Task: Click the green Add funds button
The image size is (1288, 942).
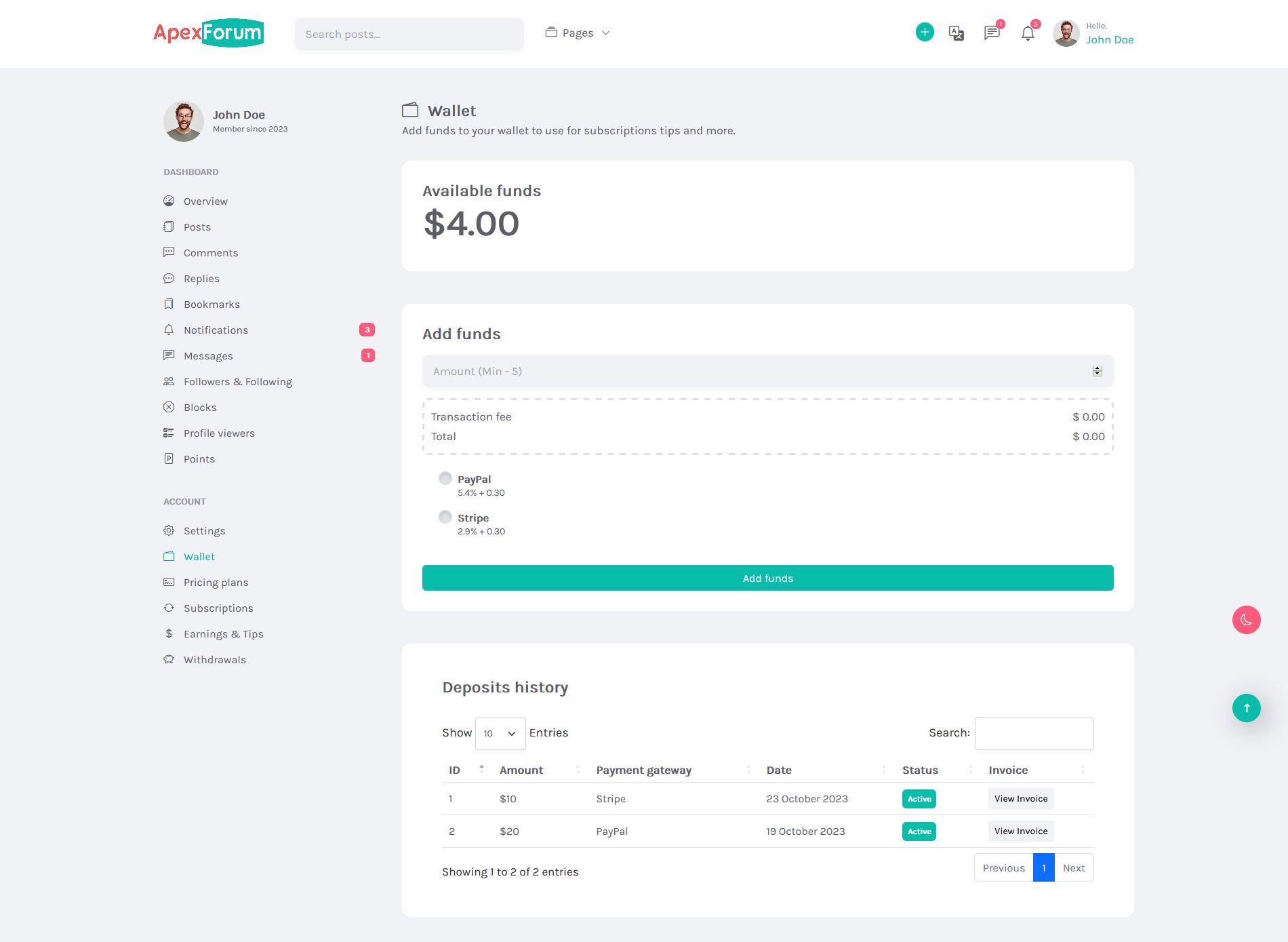Action: (x=768, y=578)
